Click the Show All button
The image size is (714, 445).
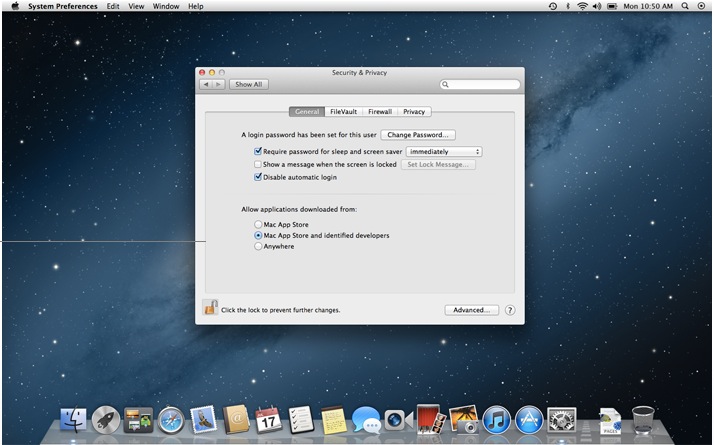(x=249, y=84)
